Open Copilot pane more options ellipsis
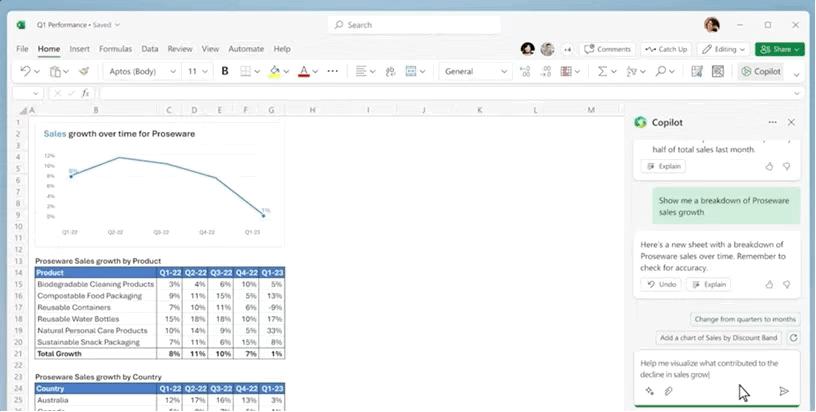The width and height of the screenshot is (816, 412). coord(772,122)
